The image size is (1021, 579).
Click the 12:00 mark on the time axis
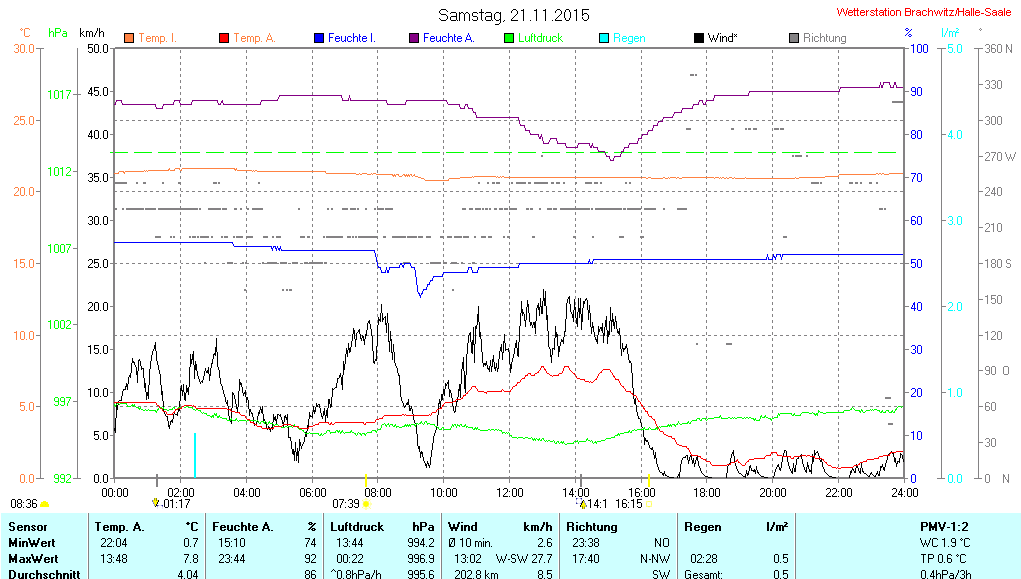[509, 492]
